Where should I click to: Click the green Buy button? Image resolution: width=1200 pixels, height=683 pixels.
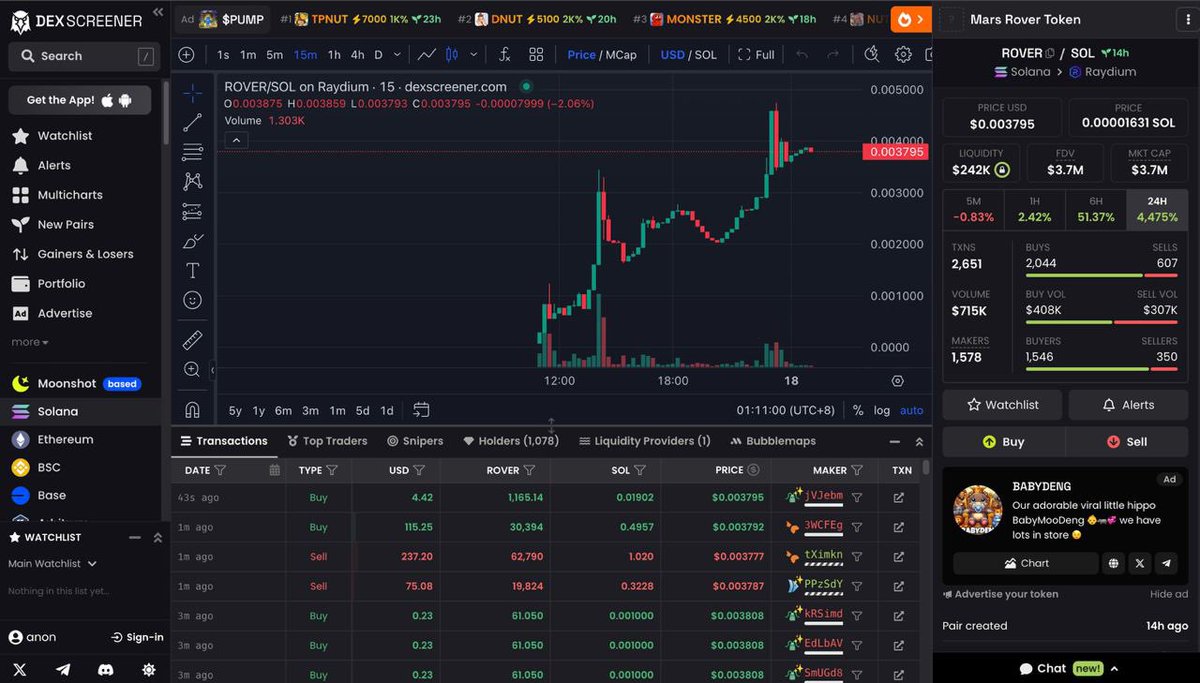tap(1003, 441)
